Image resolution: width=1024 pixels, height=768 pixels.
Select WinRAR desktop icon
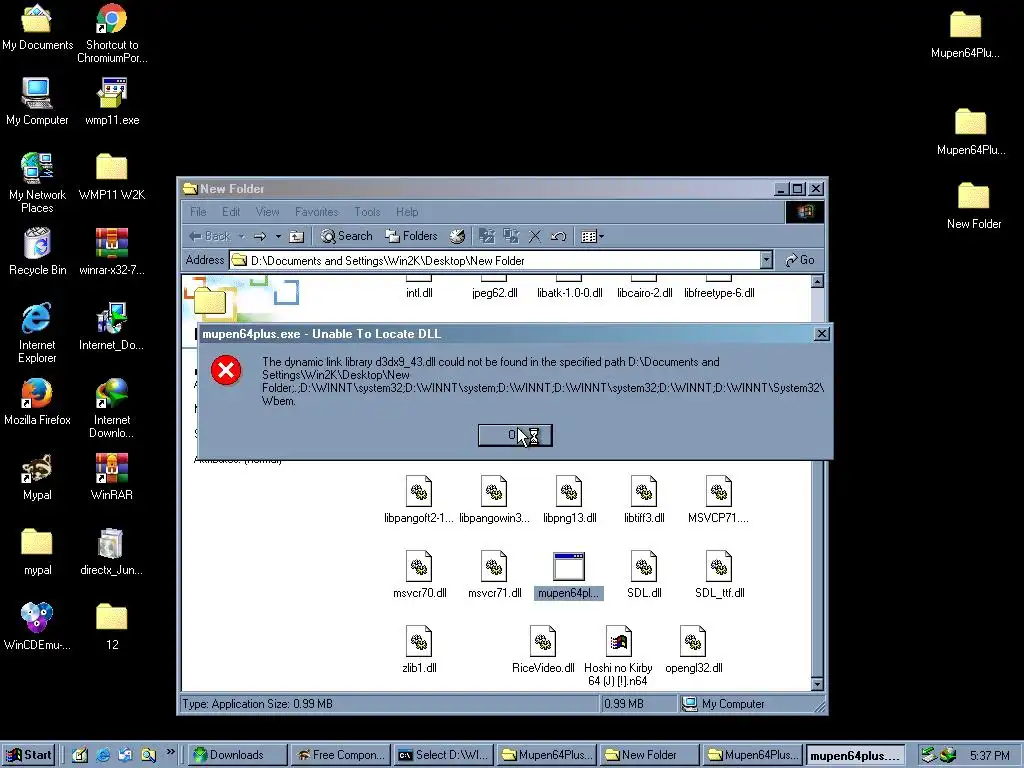[x=112, y=477]
